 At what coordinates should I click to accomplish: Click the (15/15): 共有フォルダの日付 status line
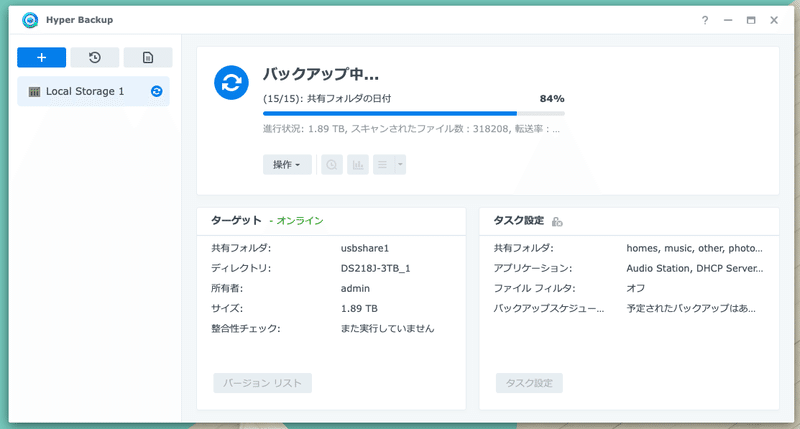pyautogui.click(x=327, y=98)
